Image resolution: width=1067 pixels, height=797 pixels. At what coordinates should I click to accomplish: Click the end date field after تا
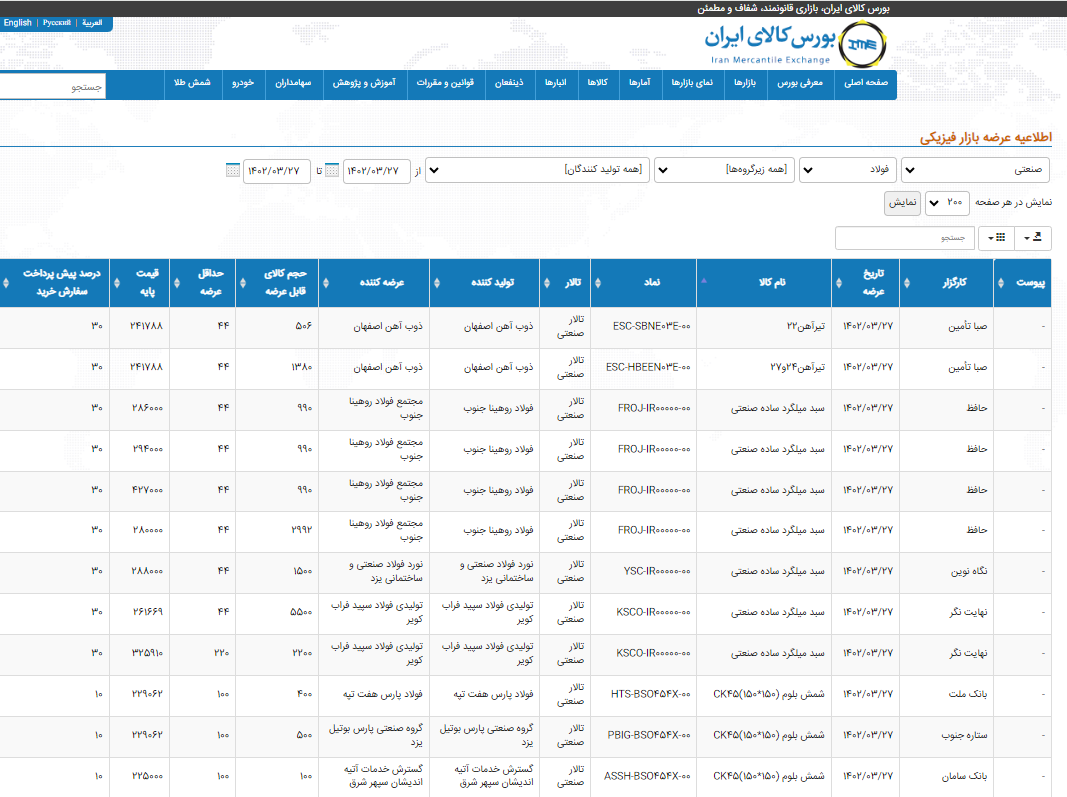pos(277,171)
